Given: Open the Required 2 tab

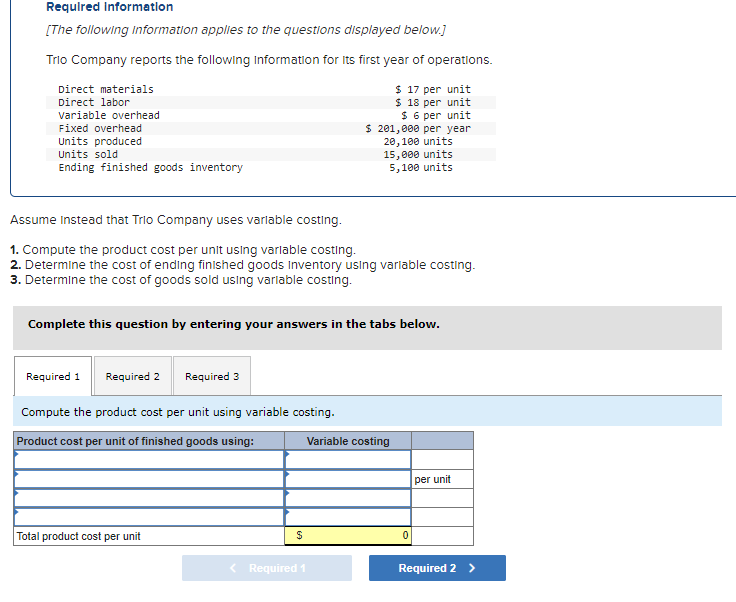Looking at the screenshot, I should coord(132,376).
